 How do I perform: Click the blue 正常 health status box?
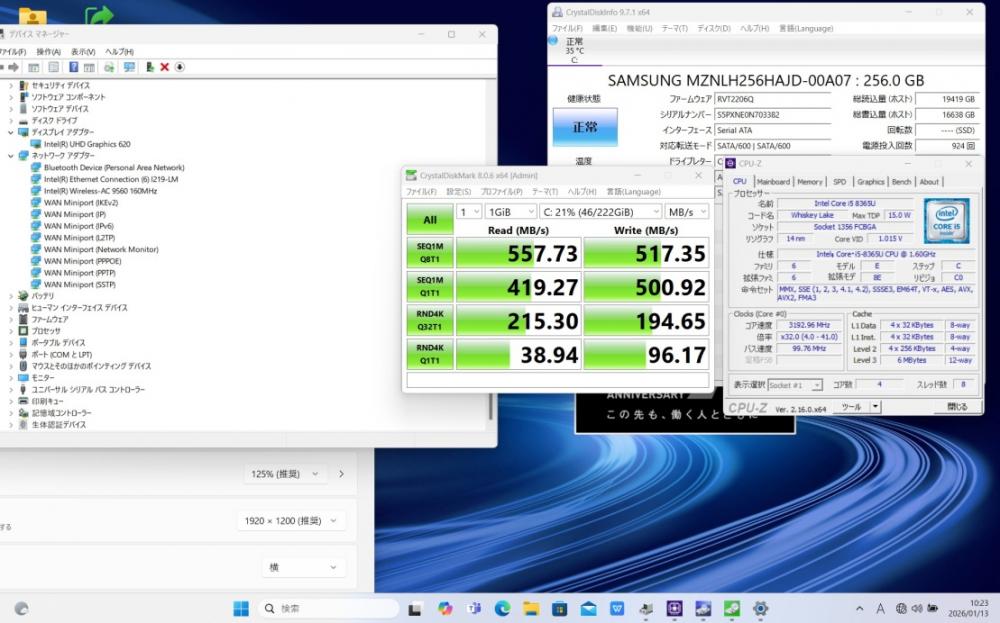click(x=585, y=128)
